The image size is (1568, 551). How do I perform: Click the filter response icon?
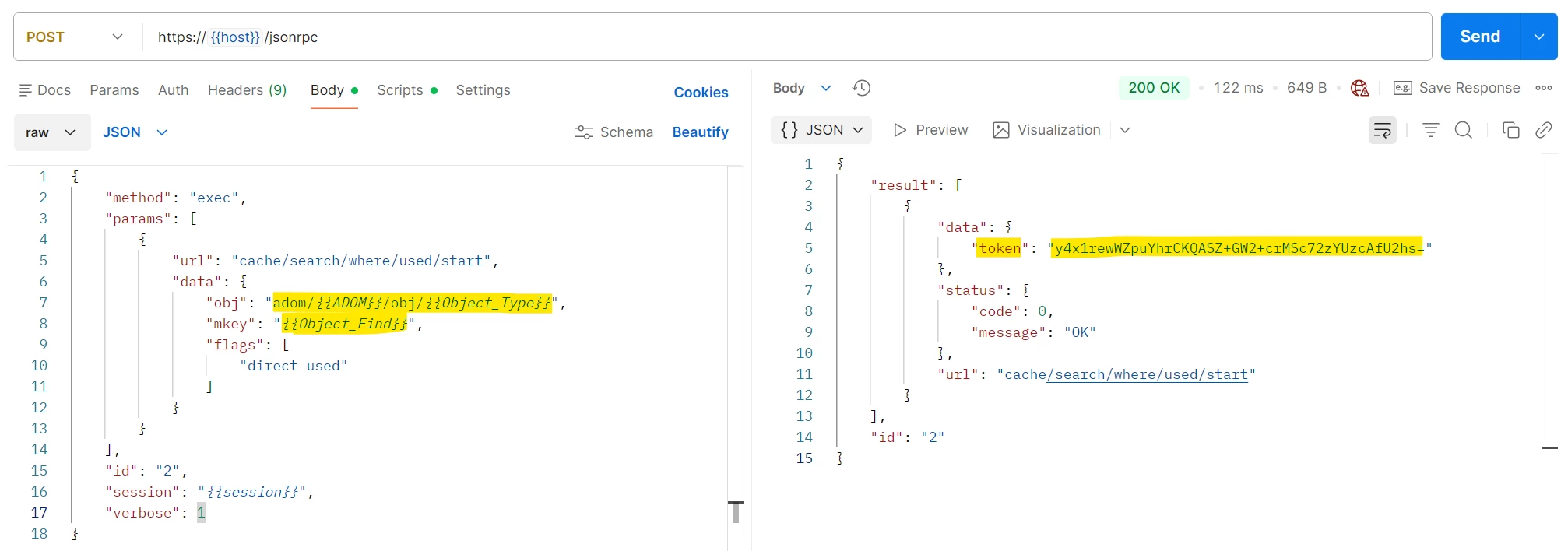point(1430,130)
